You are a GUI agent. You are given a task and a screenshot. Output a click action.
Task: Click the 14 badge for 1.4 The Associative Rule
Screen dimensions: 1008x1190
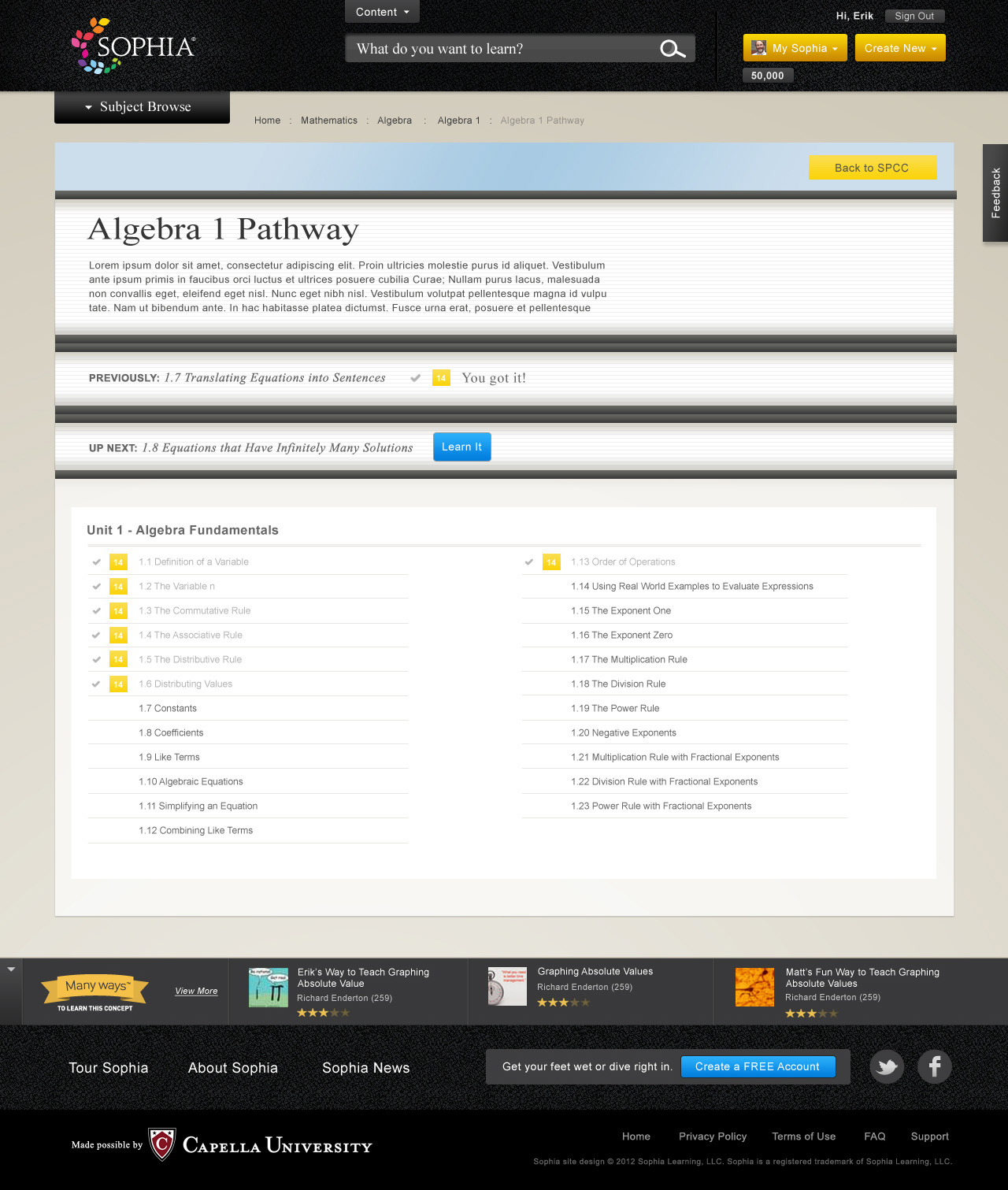(x=118, y=636)
